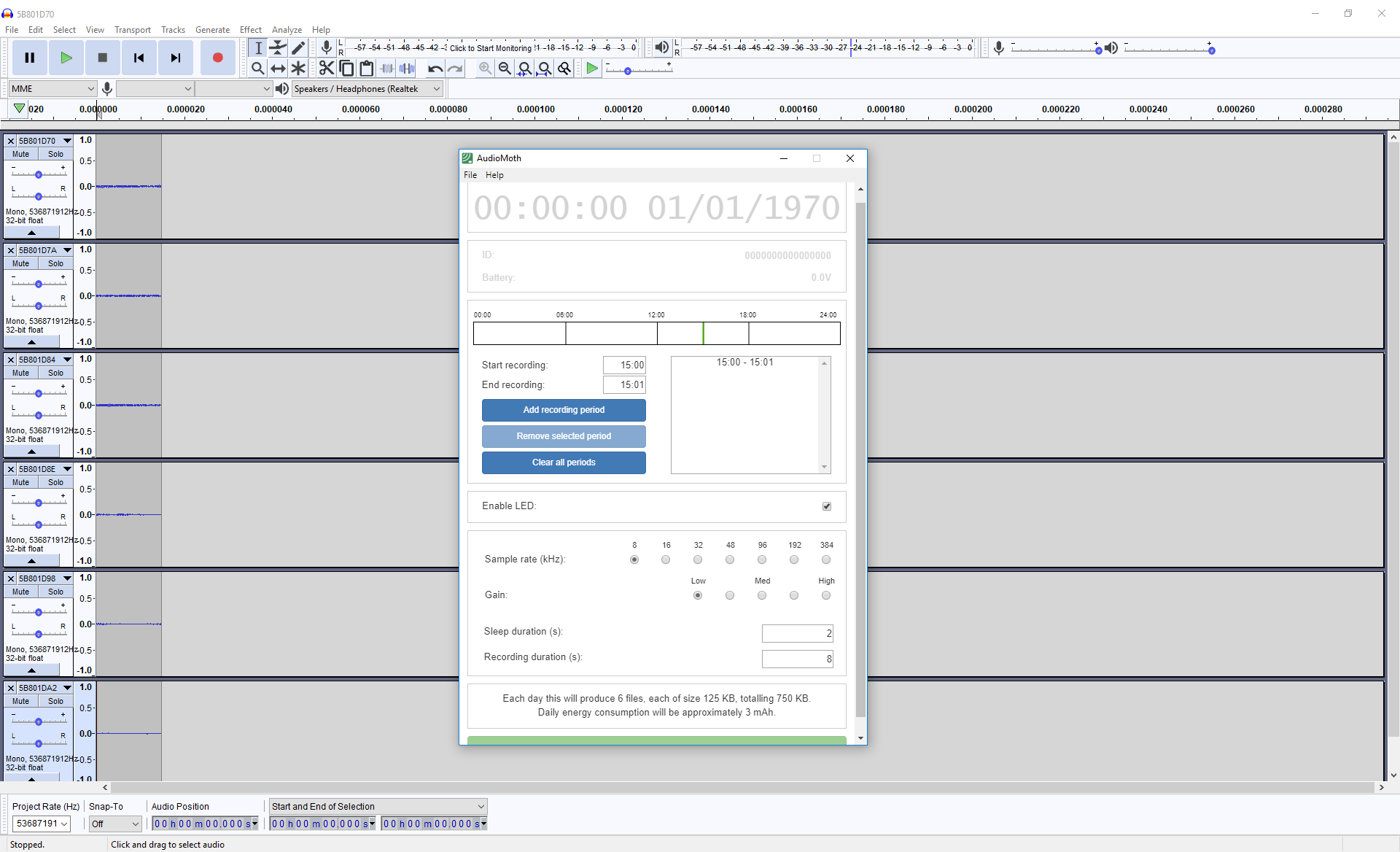Zoom in on the waveform

tap(485, 68)
